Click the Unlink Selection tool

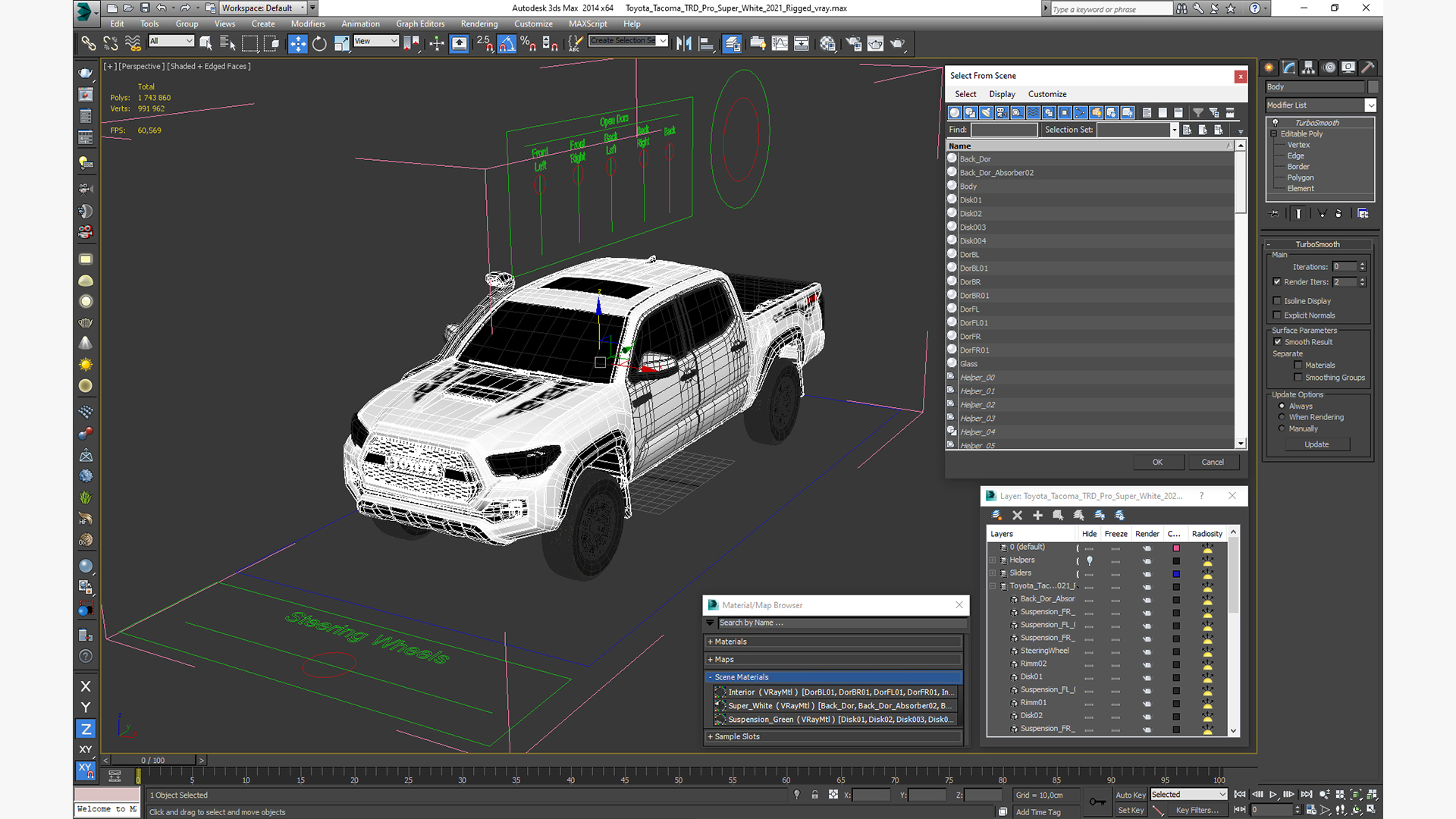111,44
